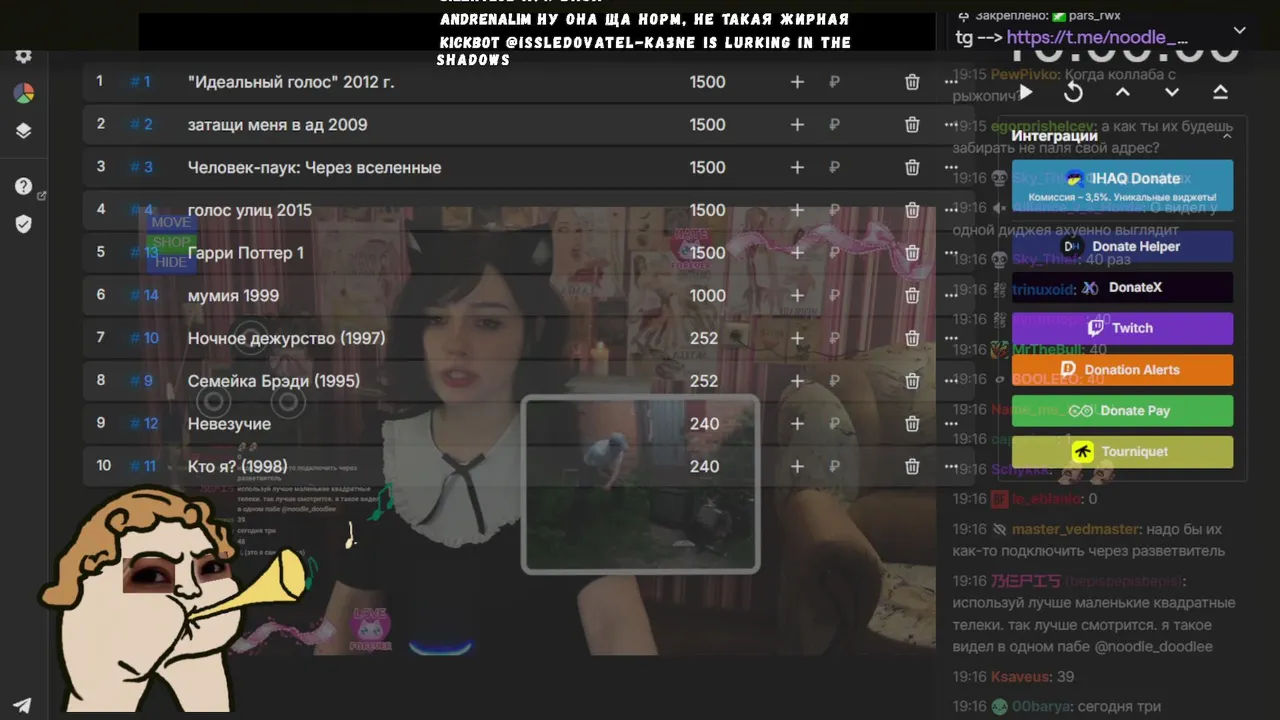Add amount to "Идеальный голос" 2012 lot
The height and width of the screenshot is (720, 1280).
[x=797, y=82]
